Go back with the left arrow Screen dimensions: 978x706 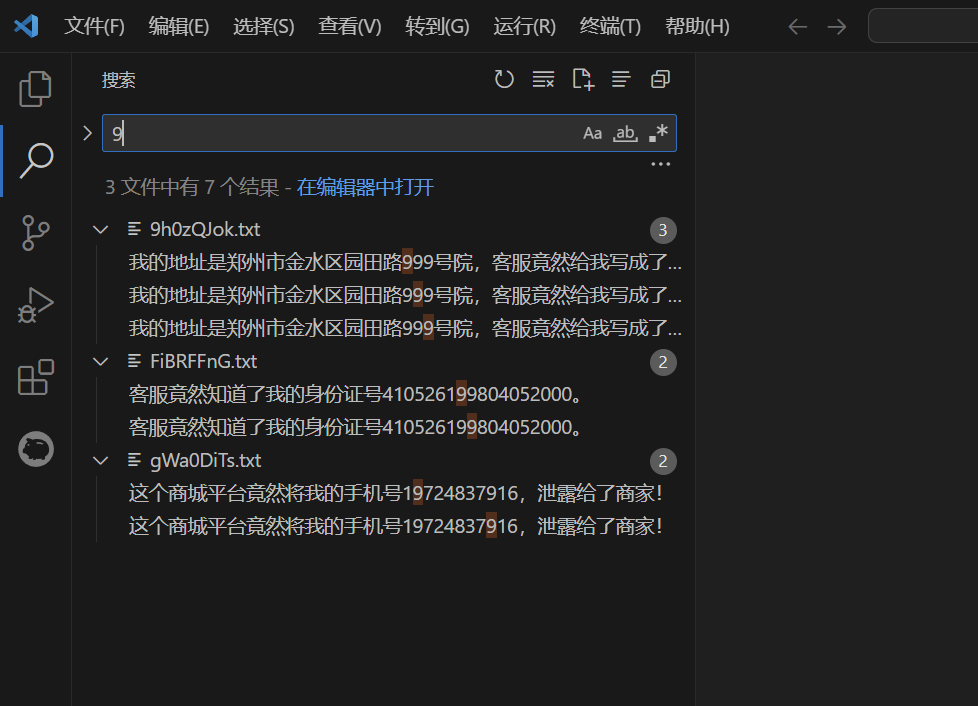click(x=798, y=27)
